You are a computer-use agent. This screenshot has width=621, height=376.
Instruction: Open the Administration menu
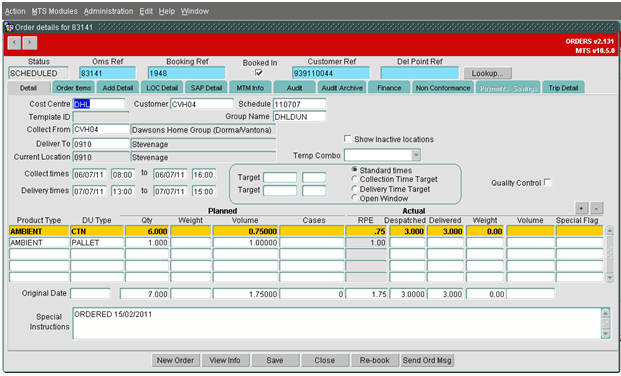[109, 11]
